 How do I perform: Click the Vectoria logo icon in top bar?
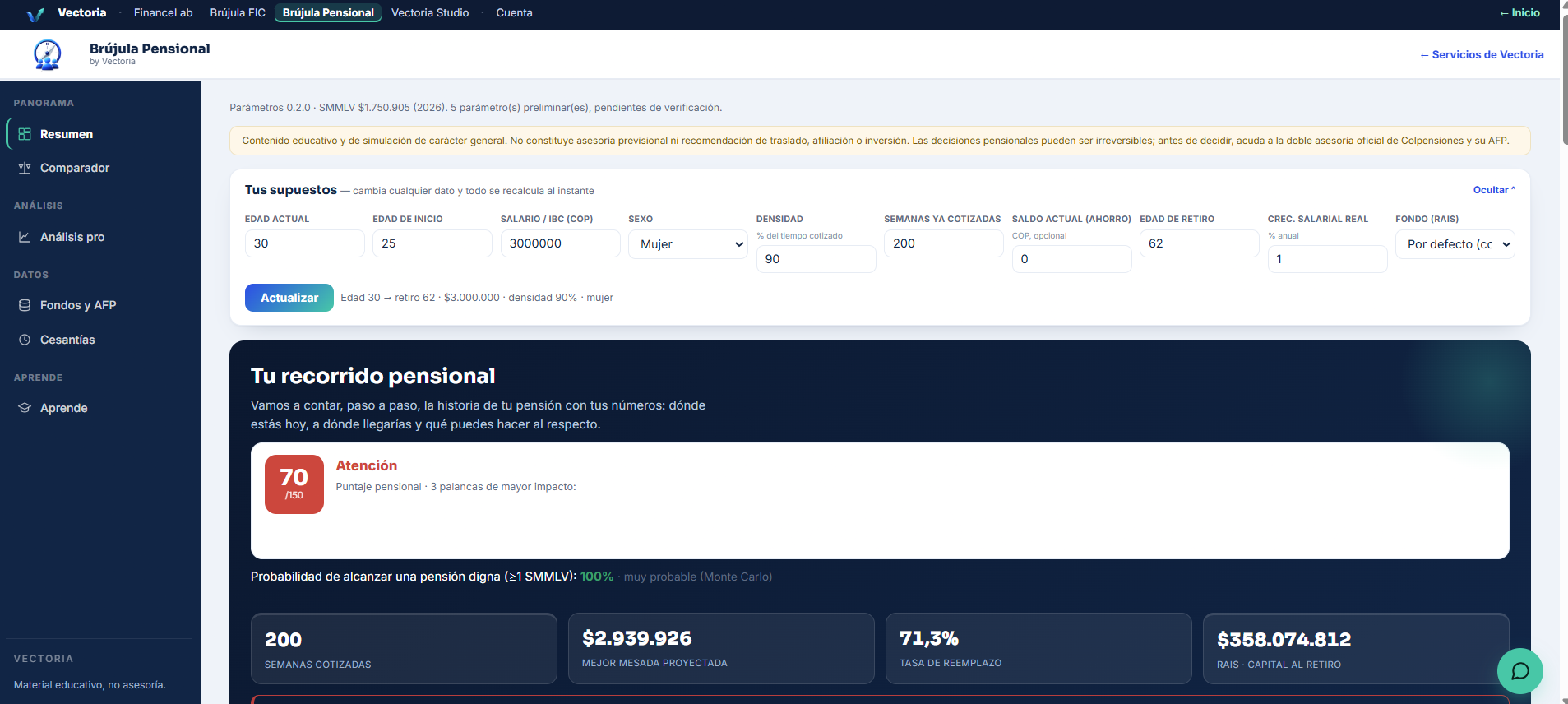[x=35, y=14]
